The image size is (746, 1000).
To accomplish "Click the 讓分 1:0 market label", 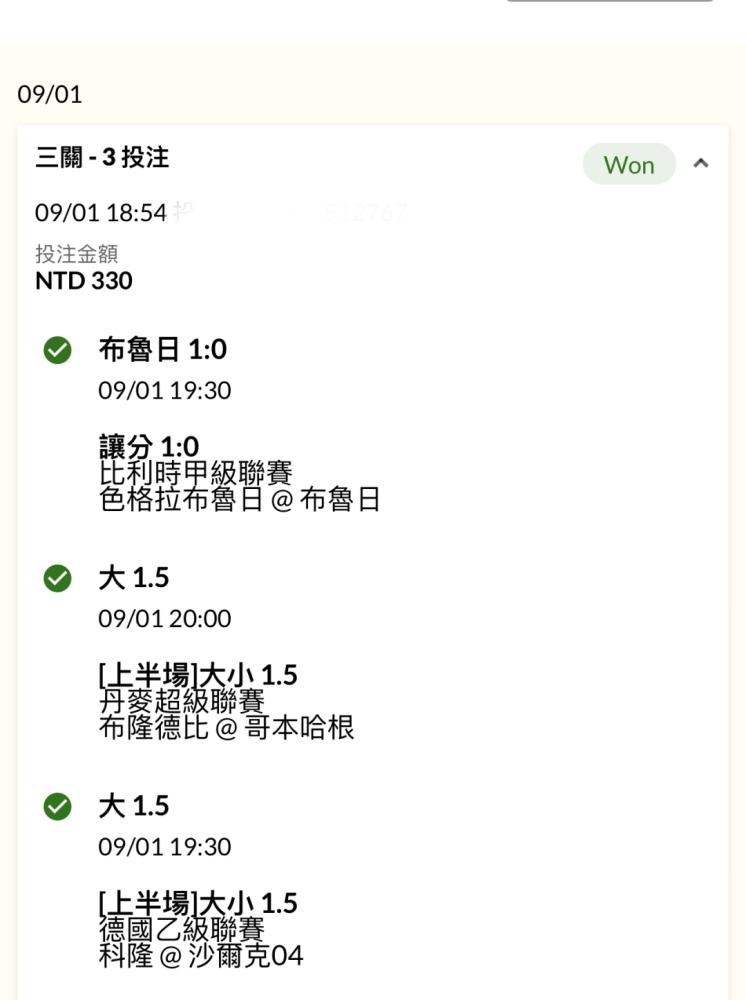I will (x=149, y=446).
